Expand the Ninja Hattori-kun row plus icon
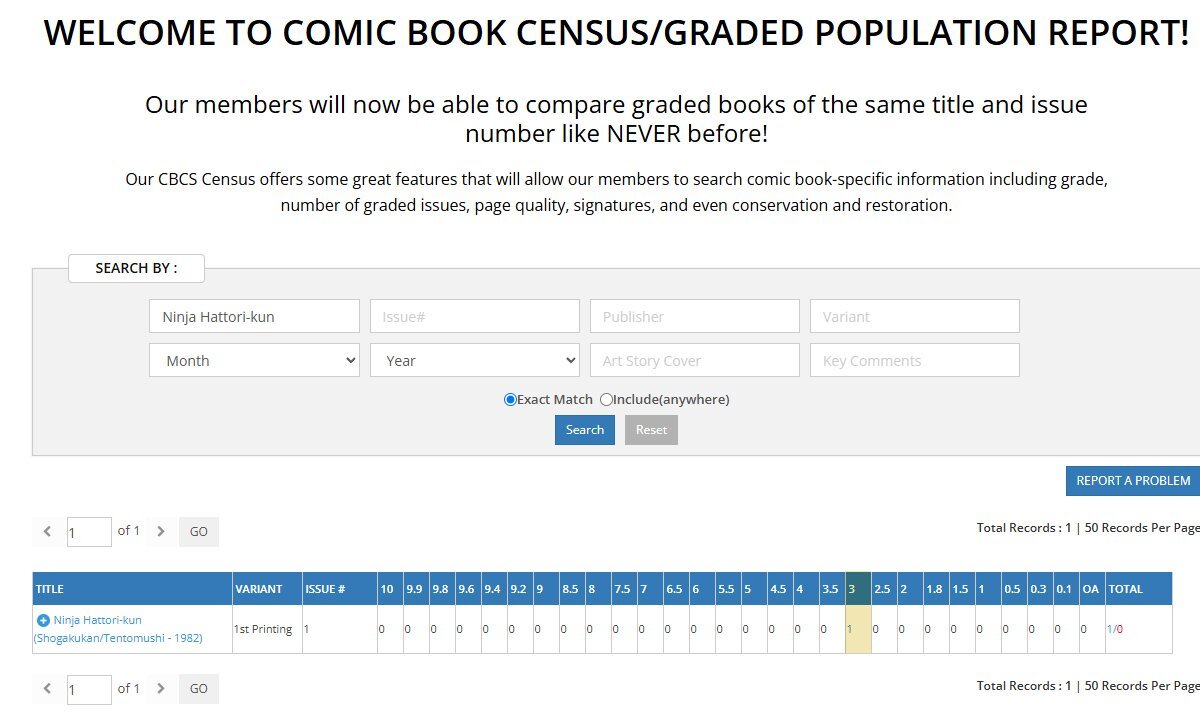 [x=43, y=621]
